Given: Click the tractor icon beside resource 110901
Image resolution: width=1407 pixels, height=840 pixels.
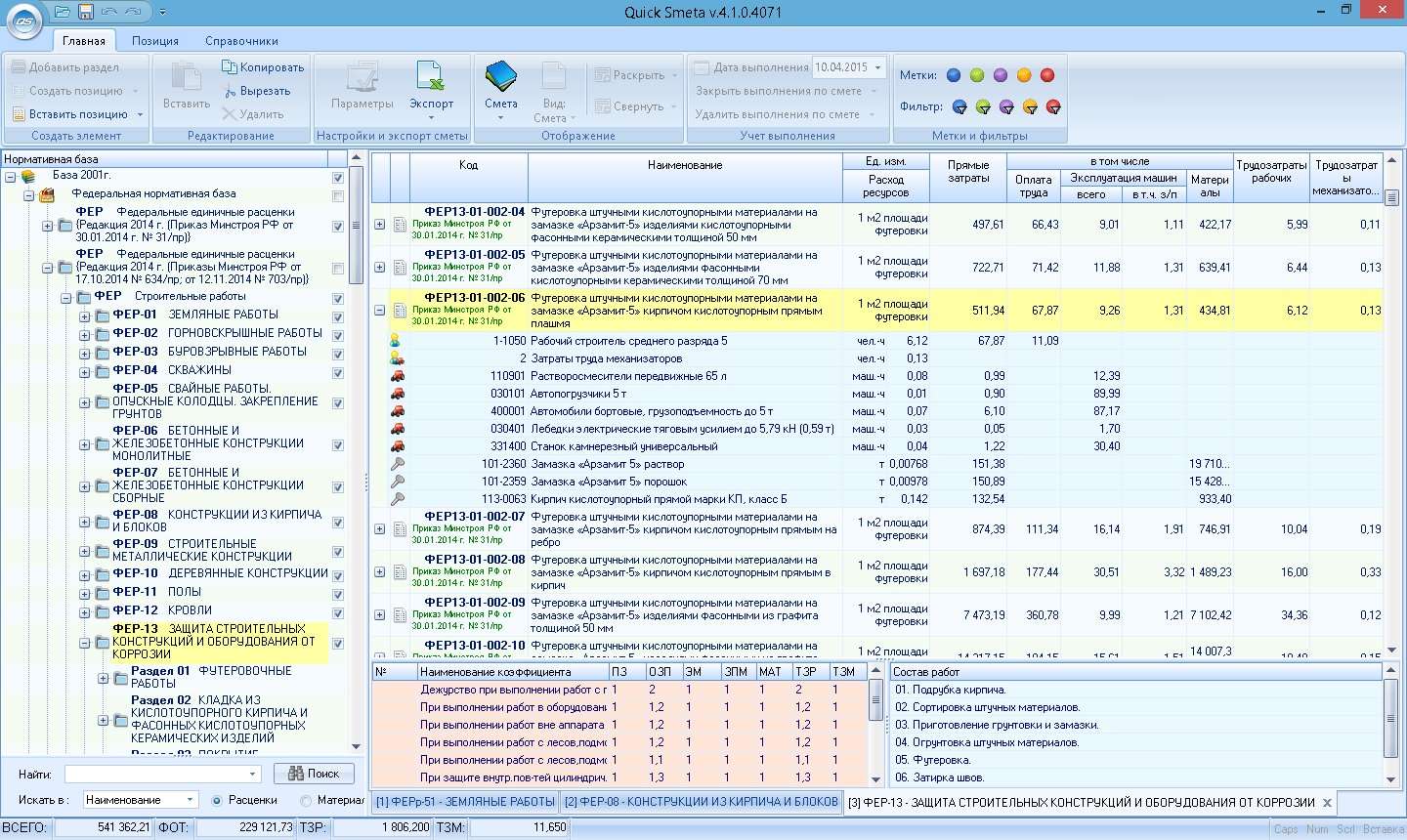Looking at the screenshot, I should (397, 376).
